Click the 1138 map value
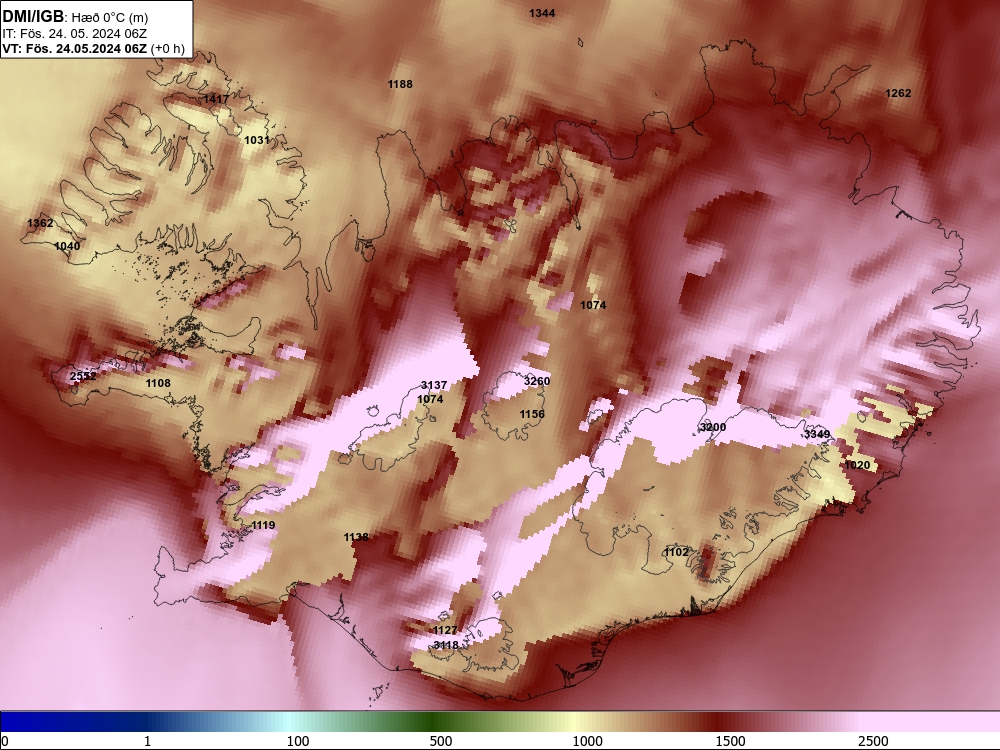1000x750 pixels. [x=356, y=537]
